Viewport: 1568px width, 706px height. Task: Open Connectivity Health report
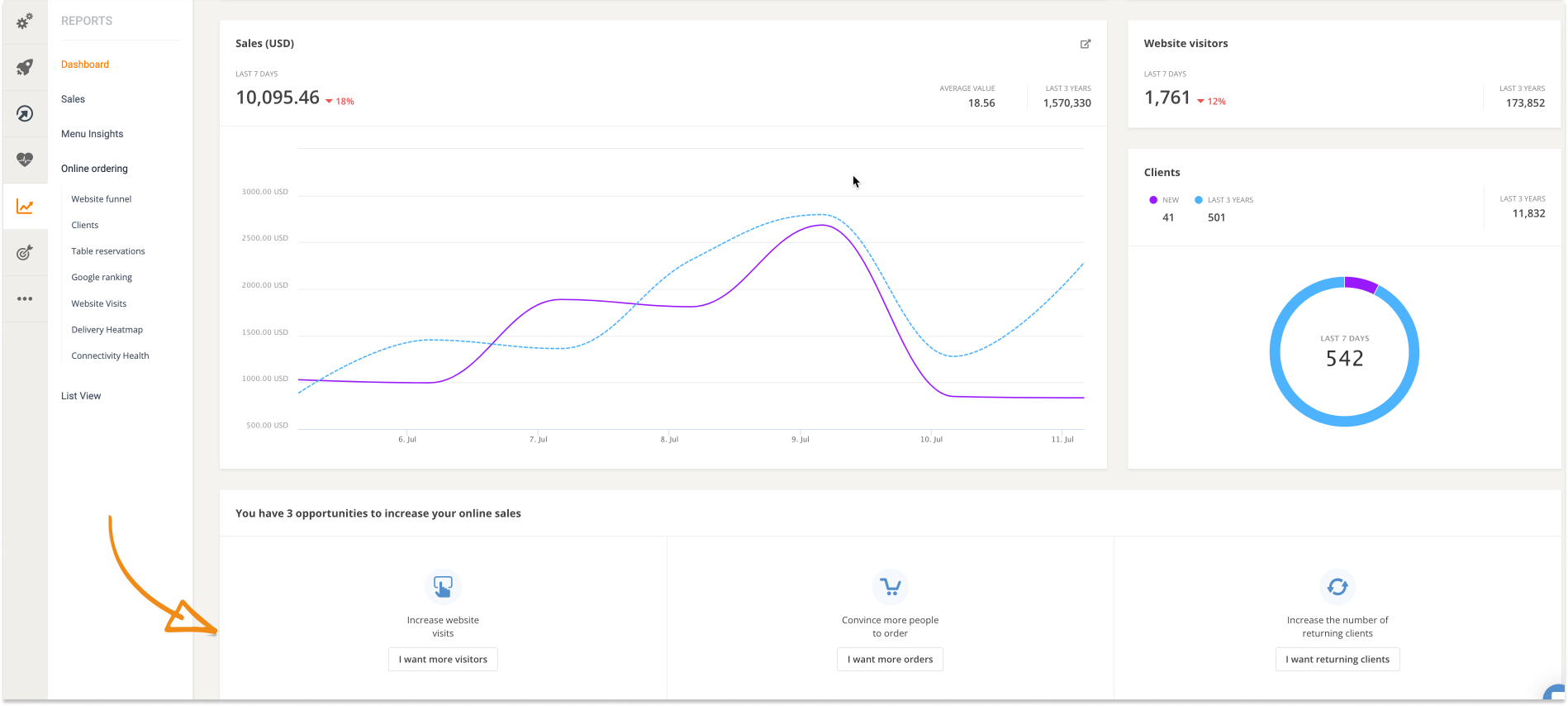(x=110, y=356)
